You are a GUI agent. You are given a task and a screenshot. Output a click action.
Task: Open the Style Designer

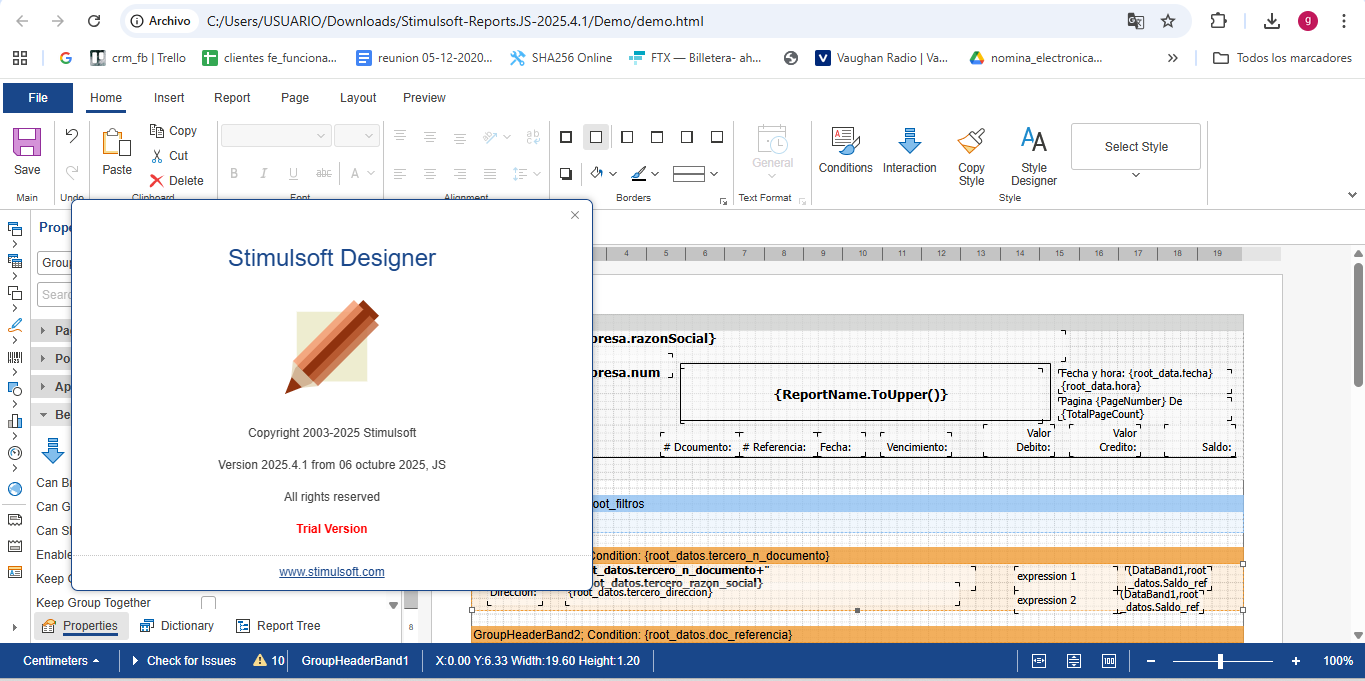click(1033, 142)
